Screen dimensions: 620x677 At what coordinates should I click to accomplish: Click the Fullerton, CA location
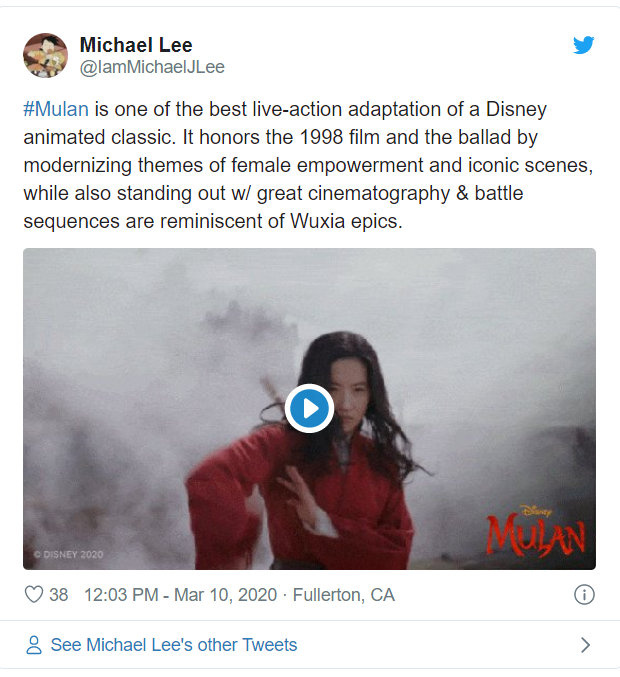[344, 595]
